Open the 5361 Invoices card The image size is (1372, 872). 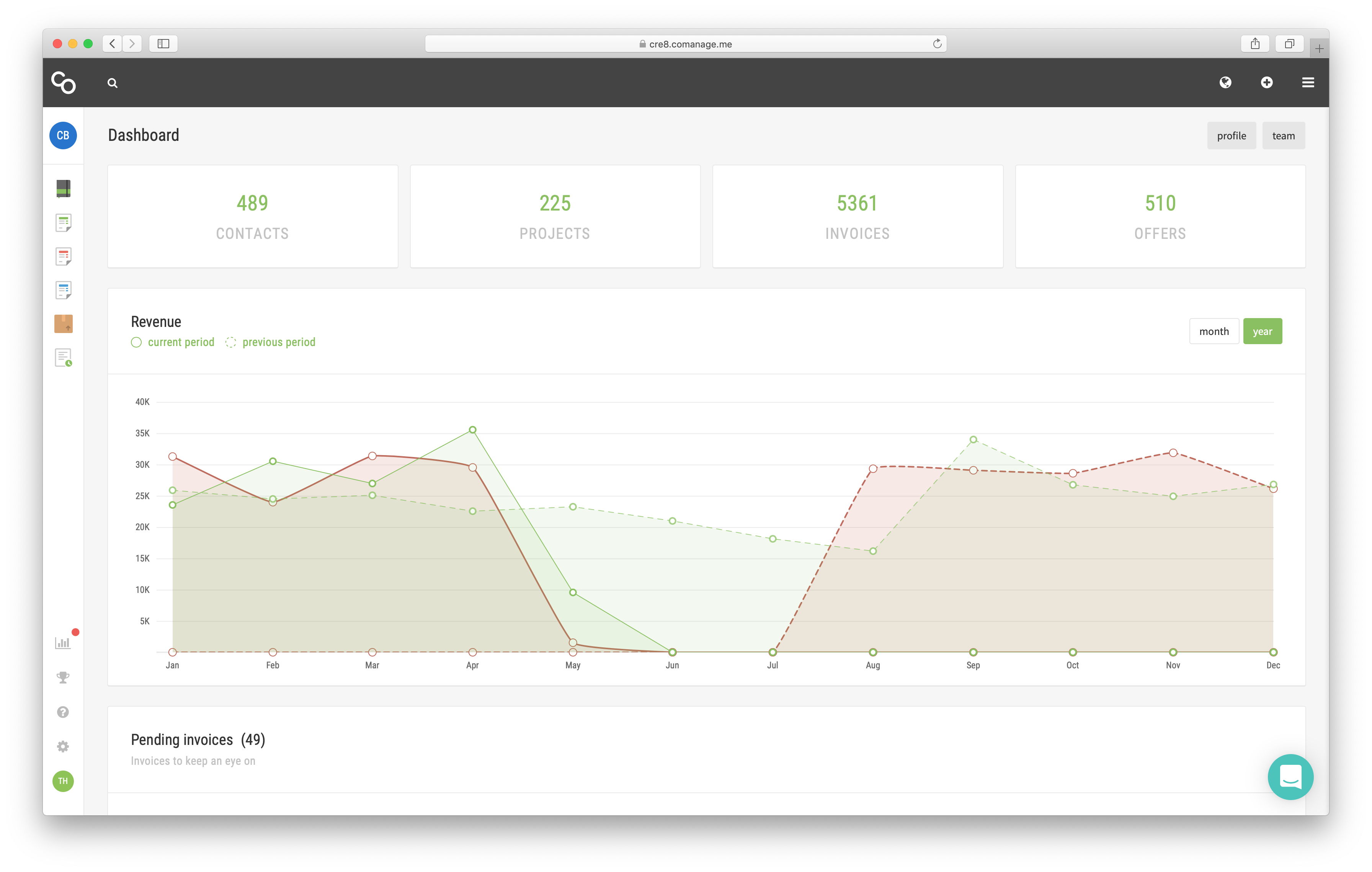[x=857, y=216]
